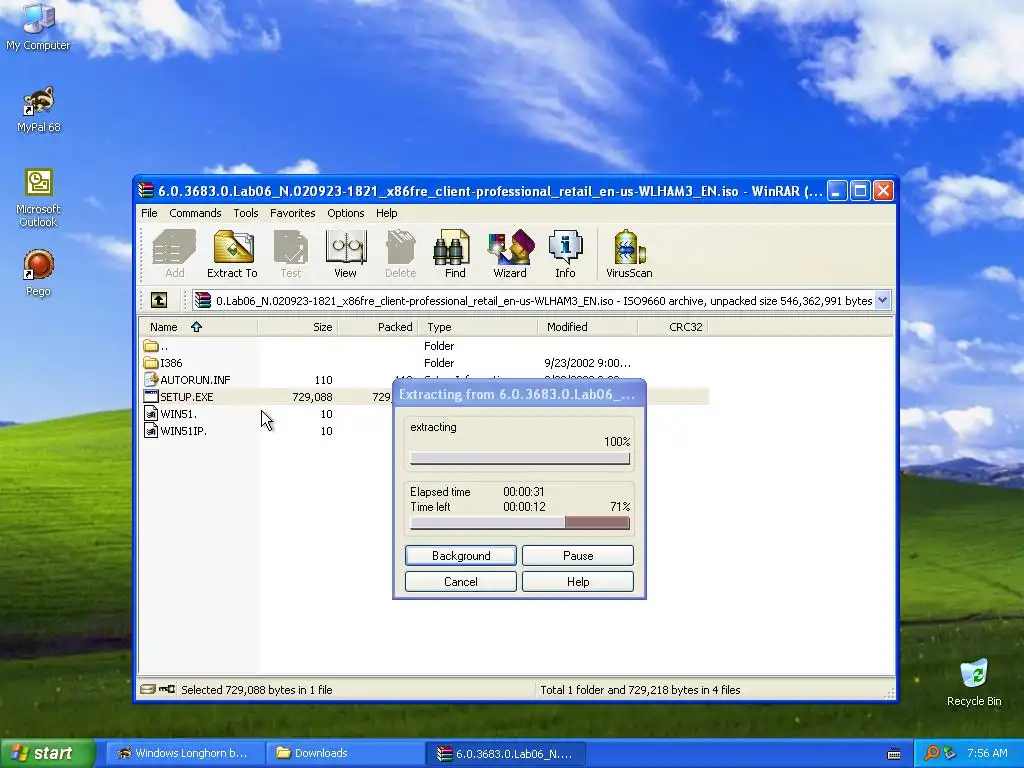This screenshot has height=768, width=1024.
Task: Sort by Packed column header
Action: [x=378, y=327]
